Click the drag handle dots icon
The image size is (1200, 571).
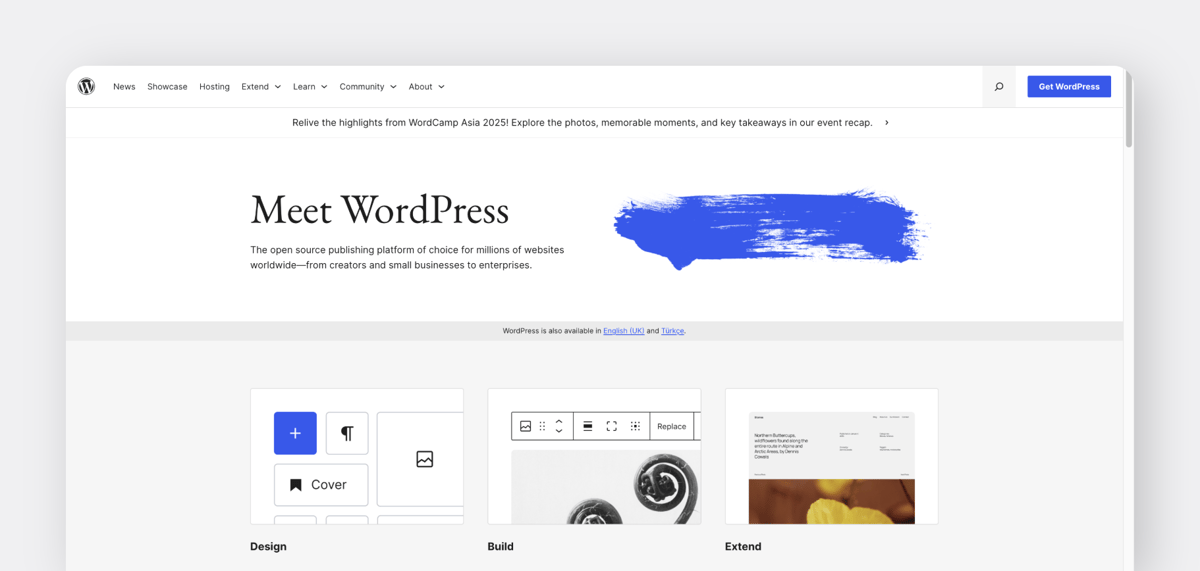pyautogui.click(x=542, y=426)
